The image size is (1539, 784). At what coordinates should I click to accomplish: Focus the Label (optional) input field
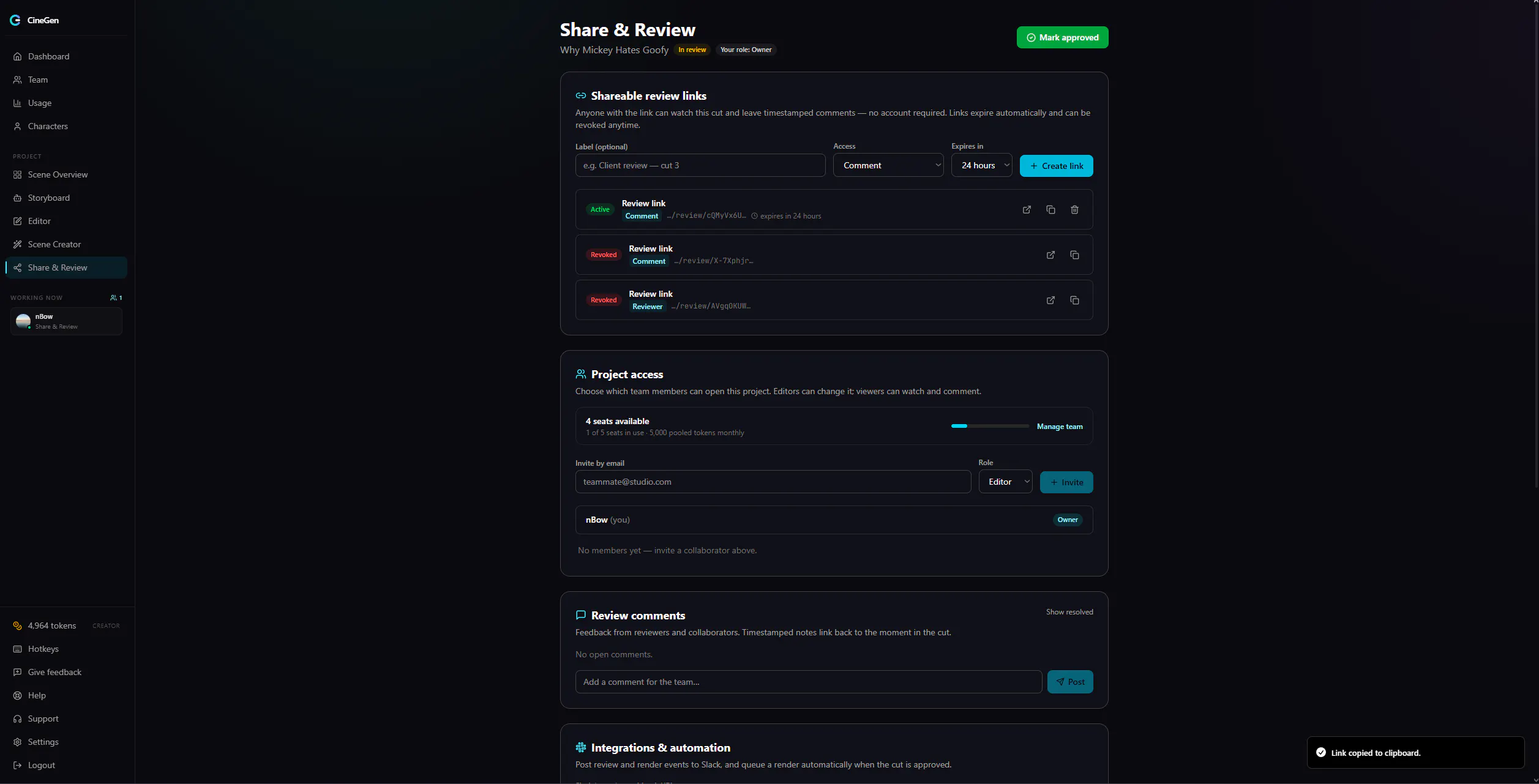pyautogui.click(x=700, y=165)
